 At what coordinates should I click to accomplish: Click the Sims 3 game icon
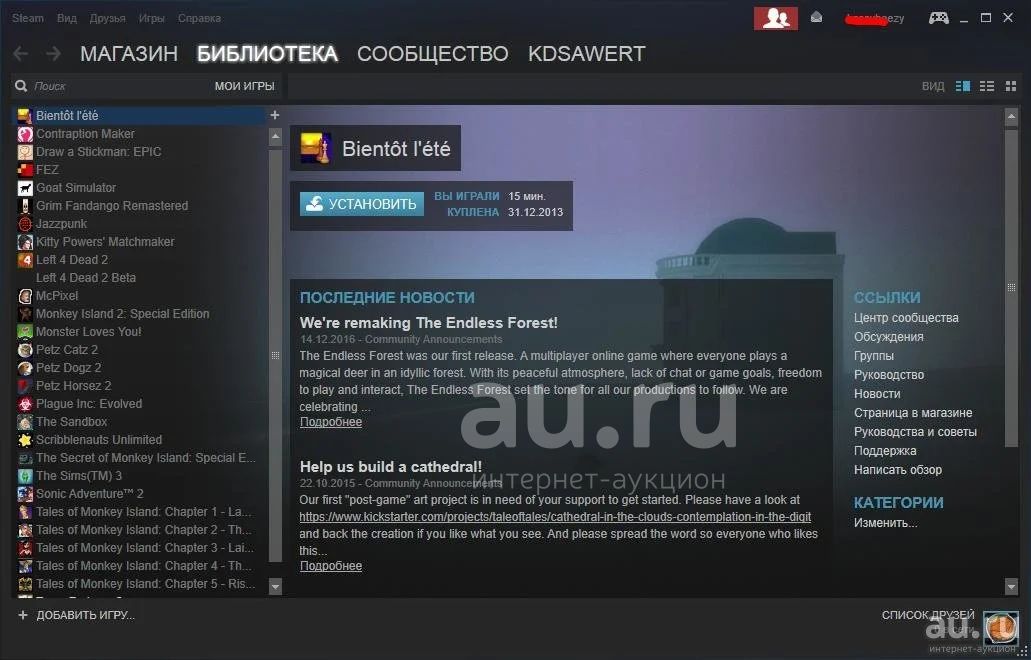pyautogui.click(x=25, y=476)
